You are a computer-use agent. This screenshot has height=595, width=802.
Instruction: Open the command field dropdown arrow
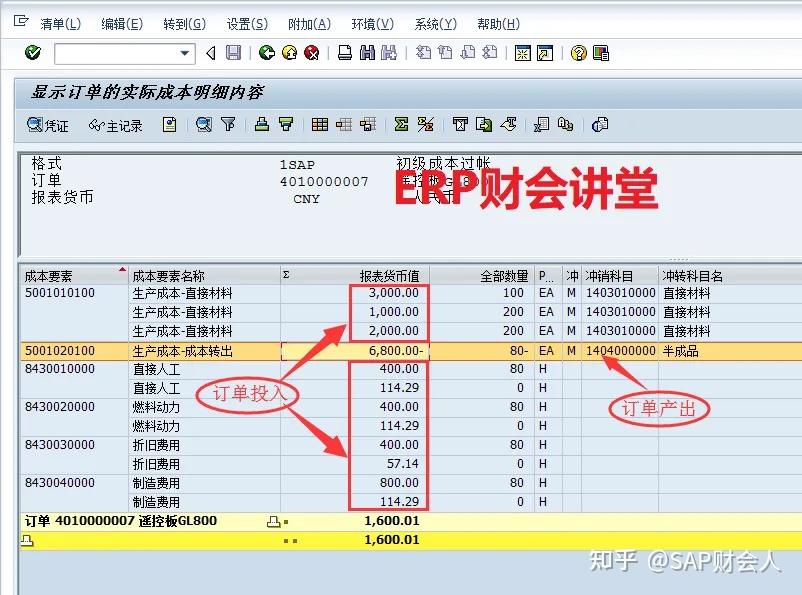[x=185, y=54]
